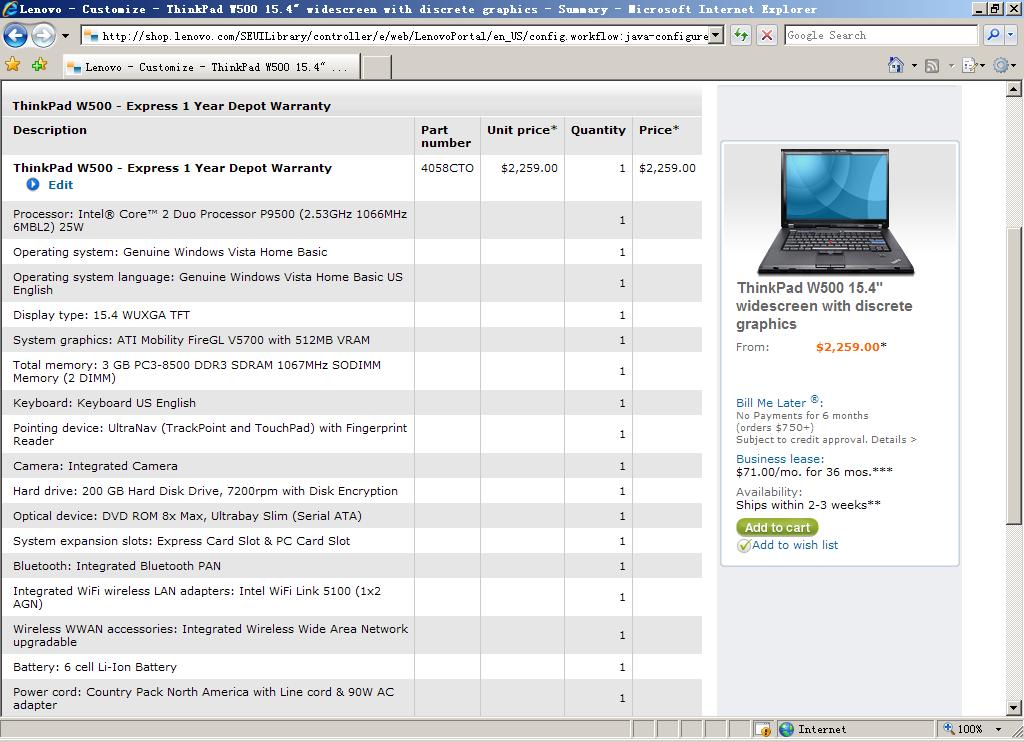Click the ThinkPad W500 laptop product image

pyautogui.click(x=836, y=212)
